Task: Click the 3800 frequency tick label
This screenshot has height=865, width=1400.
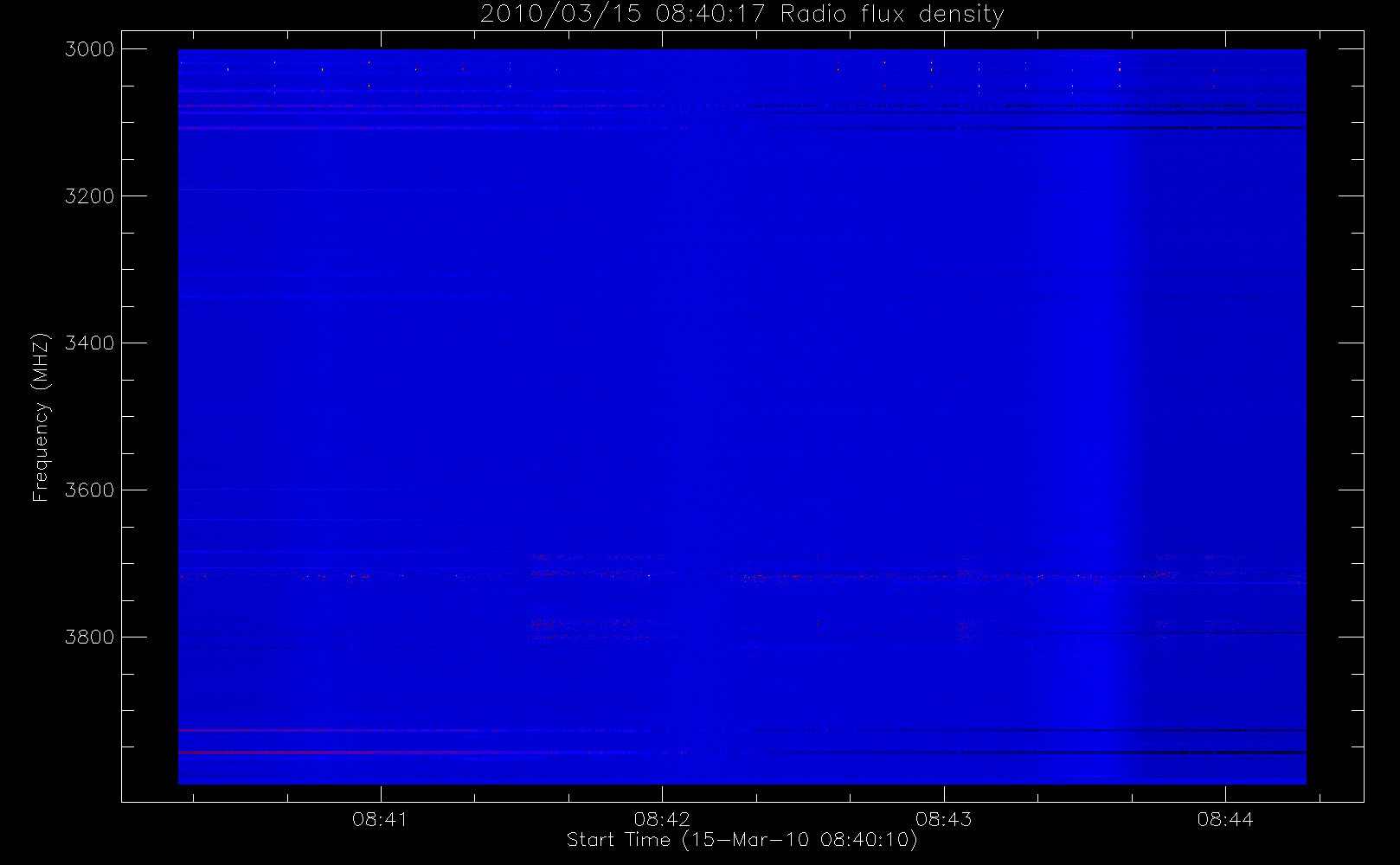Action: click(x=89, y=638)
